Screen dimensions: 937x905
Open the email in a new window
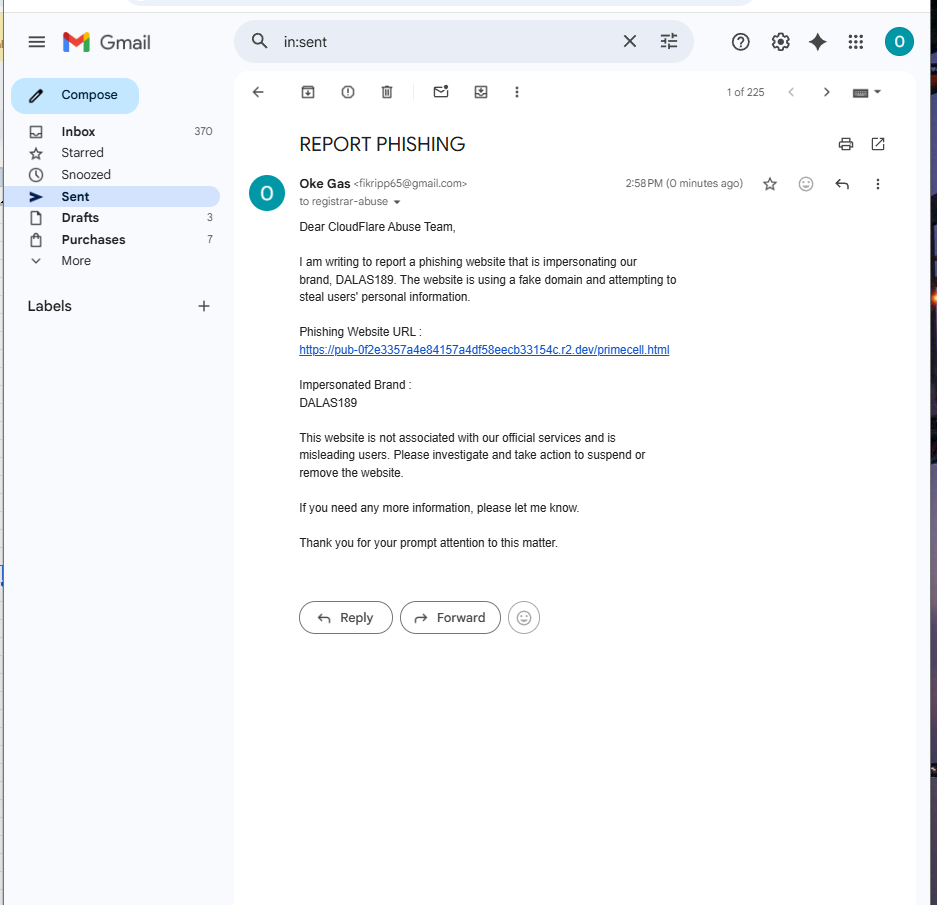(878, 144)
